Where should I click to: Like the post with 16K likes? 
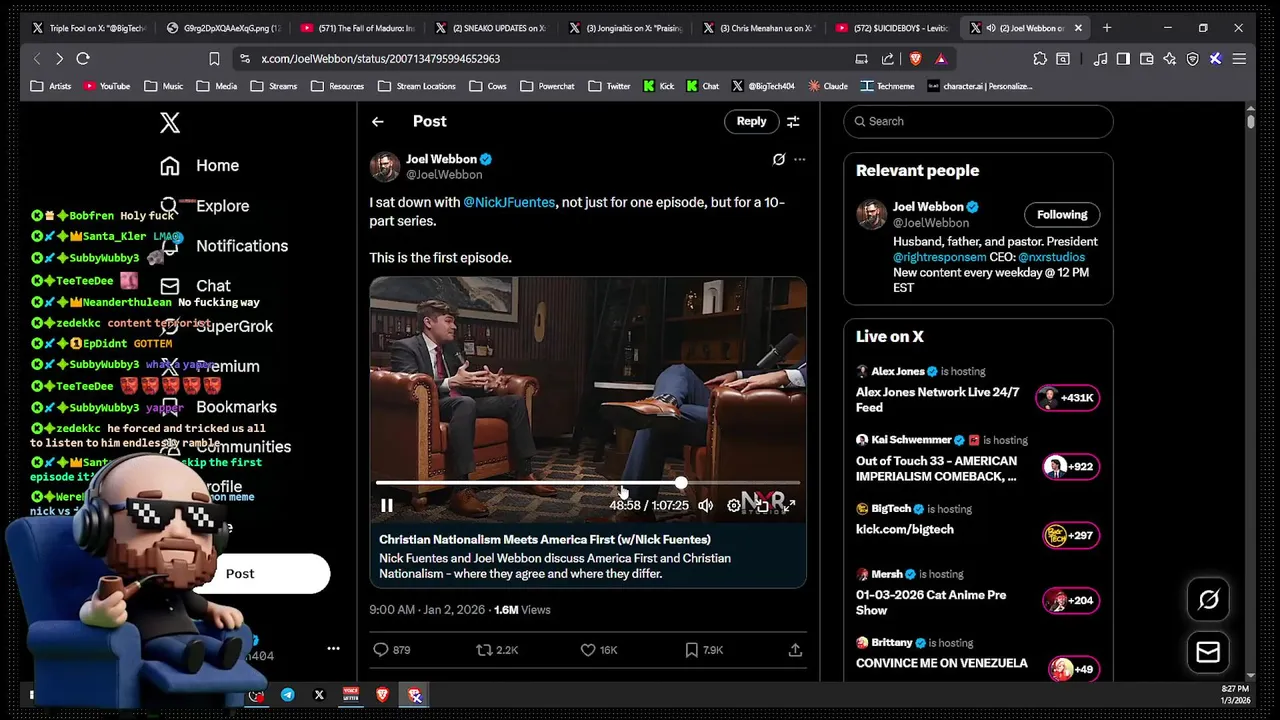click(588, 650)
